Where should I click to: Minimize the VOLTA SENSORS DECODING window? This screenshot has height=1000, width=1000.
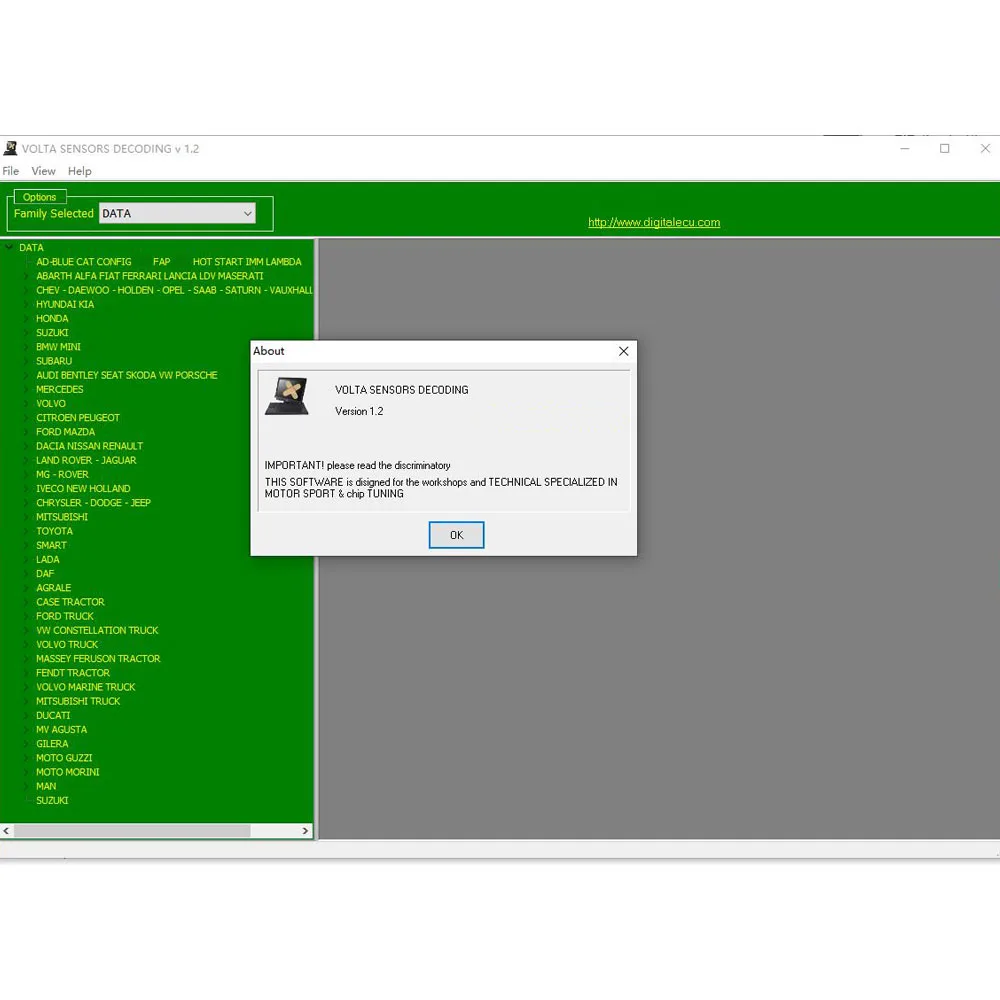904,148
